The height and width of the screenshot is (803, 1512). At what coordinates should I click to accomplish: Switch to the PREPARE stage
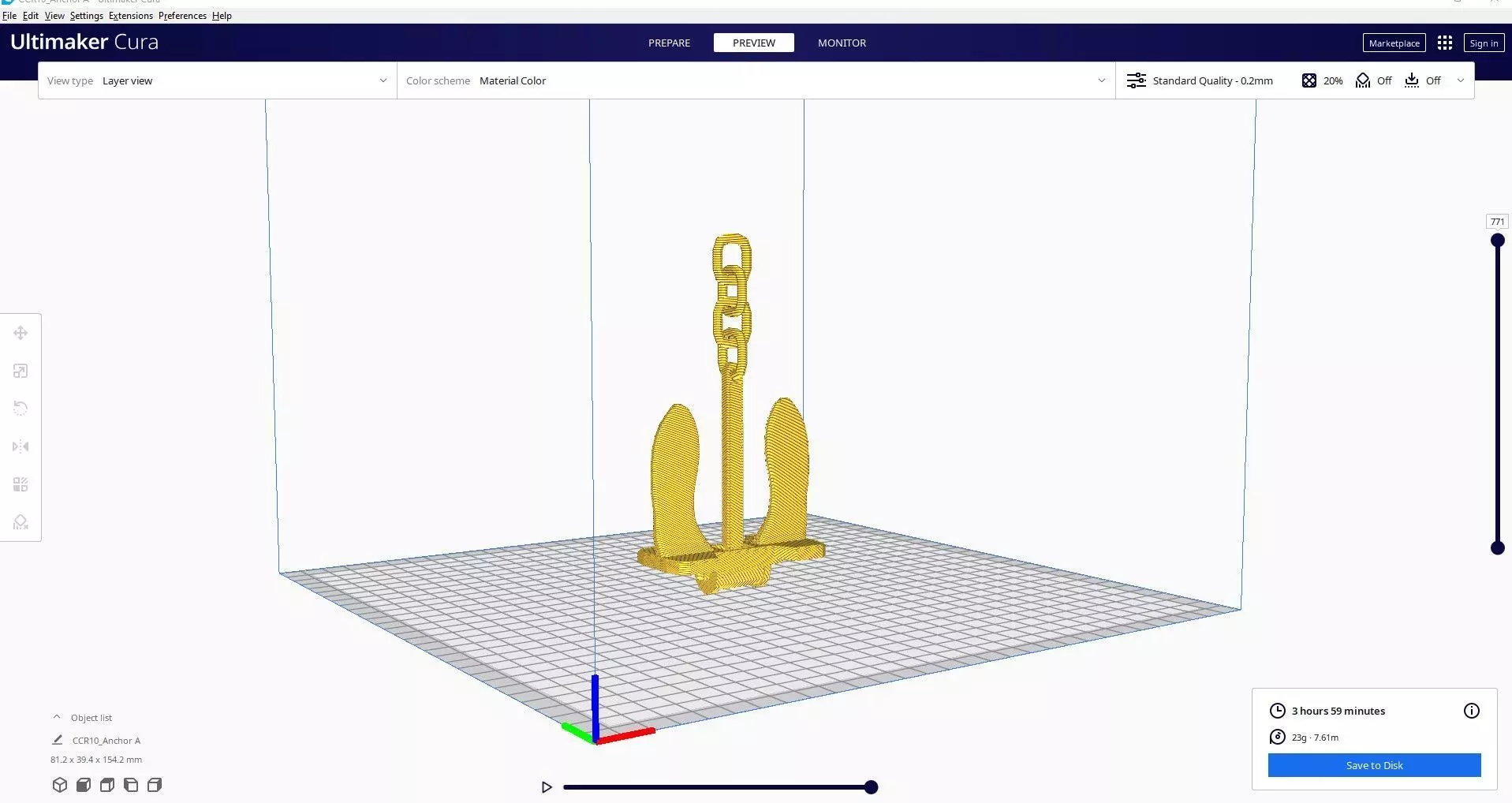pos(669,43)
